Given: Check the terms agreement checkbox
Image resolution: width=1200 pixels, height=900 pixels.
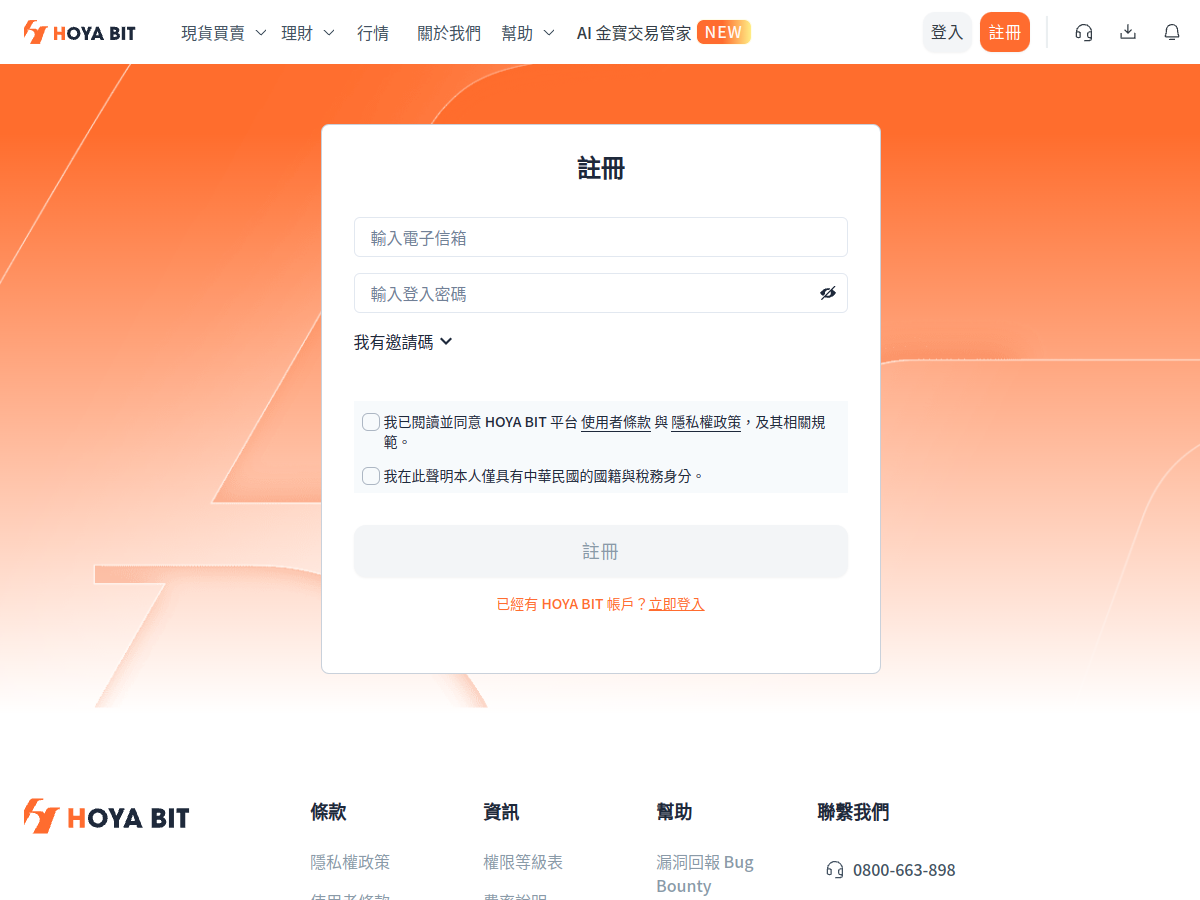Looking at the screenshot, I should (x=371, y=422).
